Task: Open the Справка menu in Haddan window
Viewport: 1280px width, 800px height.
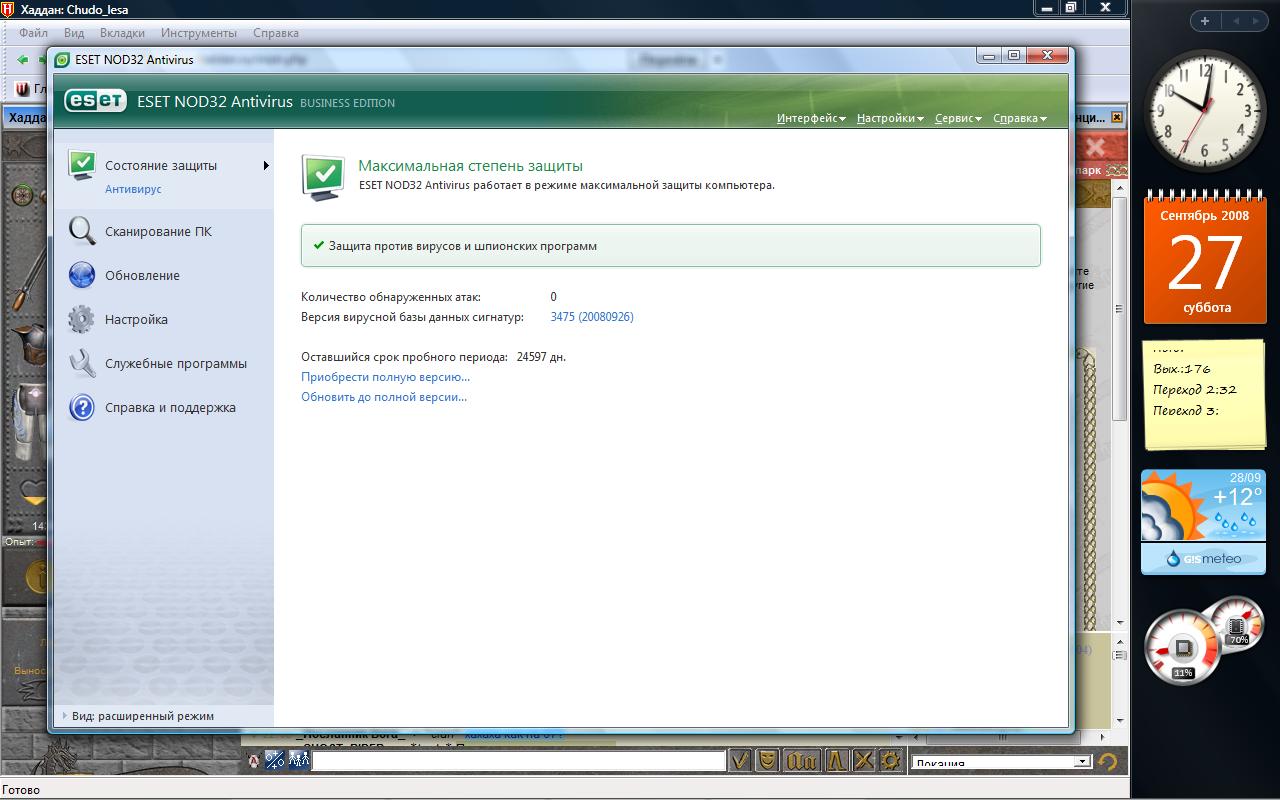Action: 276,33
